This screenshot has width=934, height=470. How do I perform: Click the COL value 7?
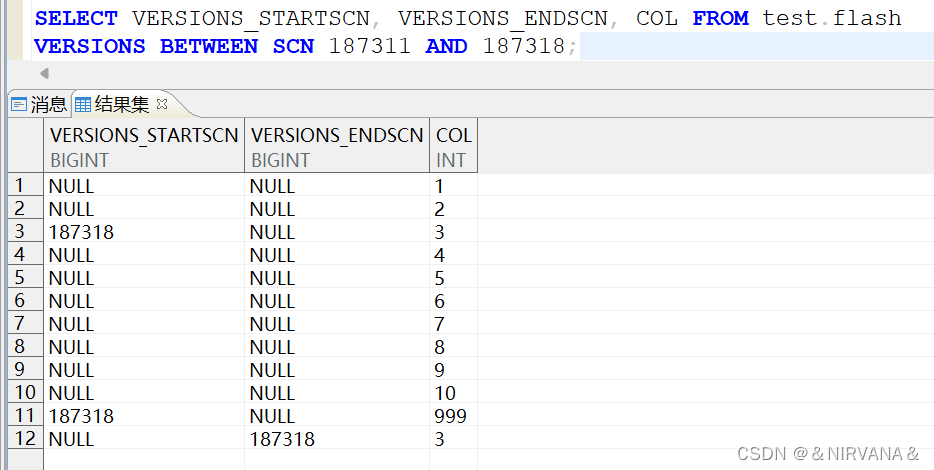[440, 324]
